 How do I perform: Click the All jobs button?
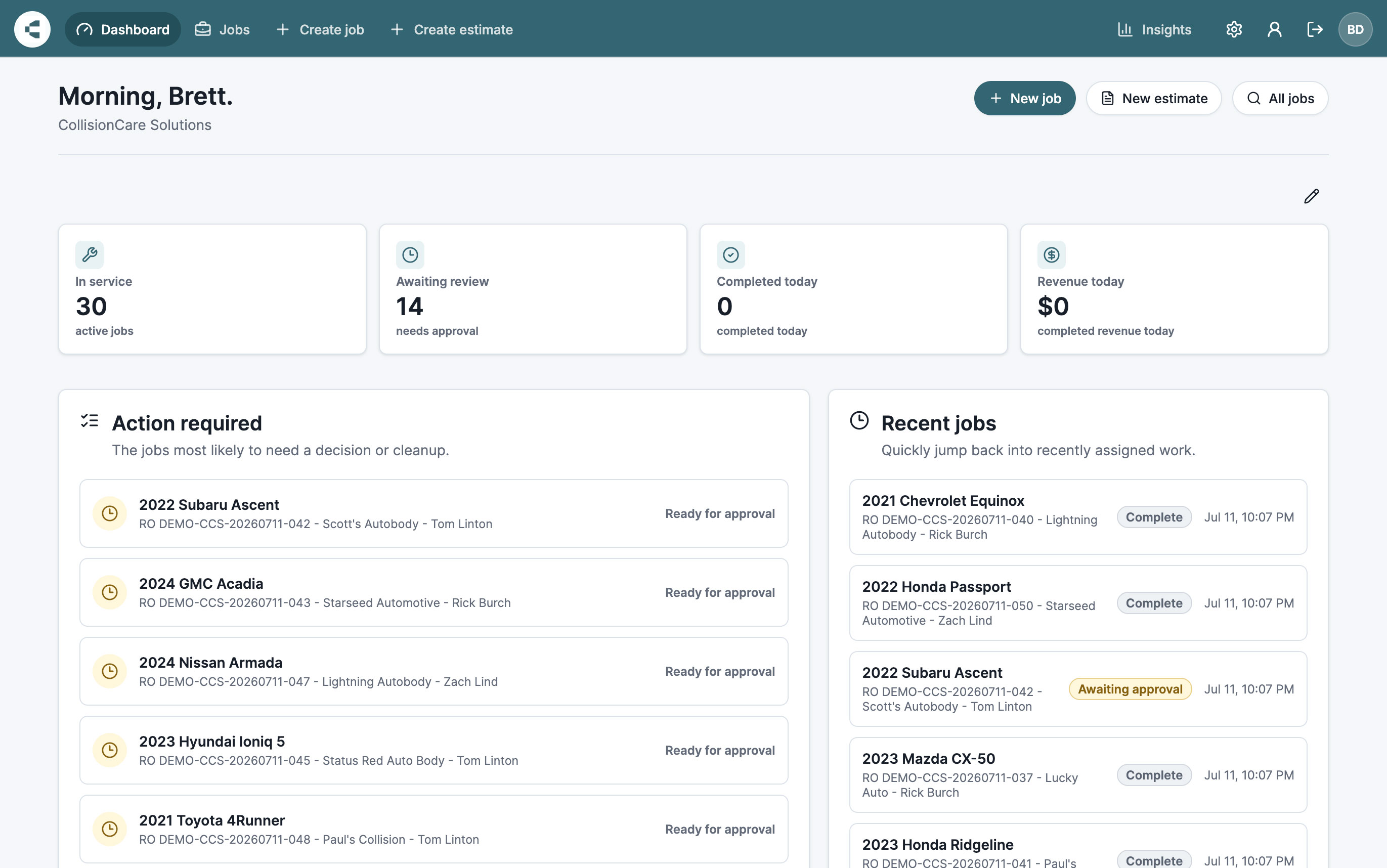tap(1280, 98)
